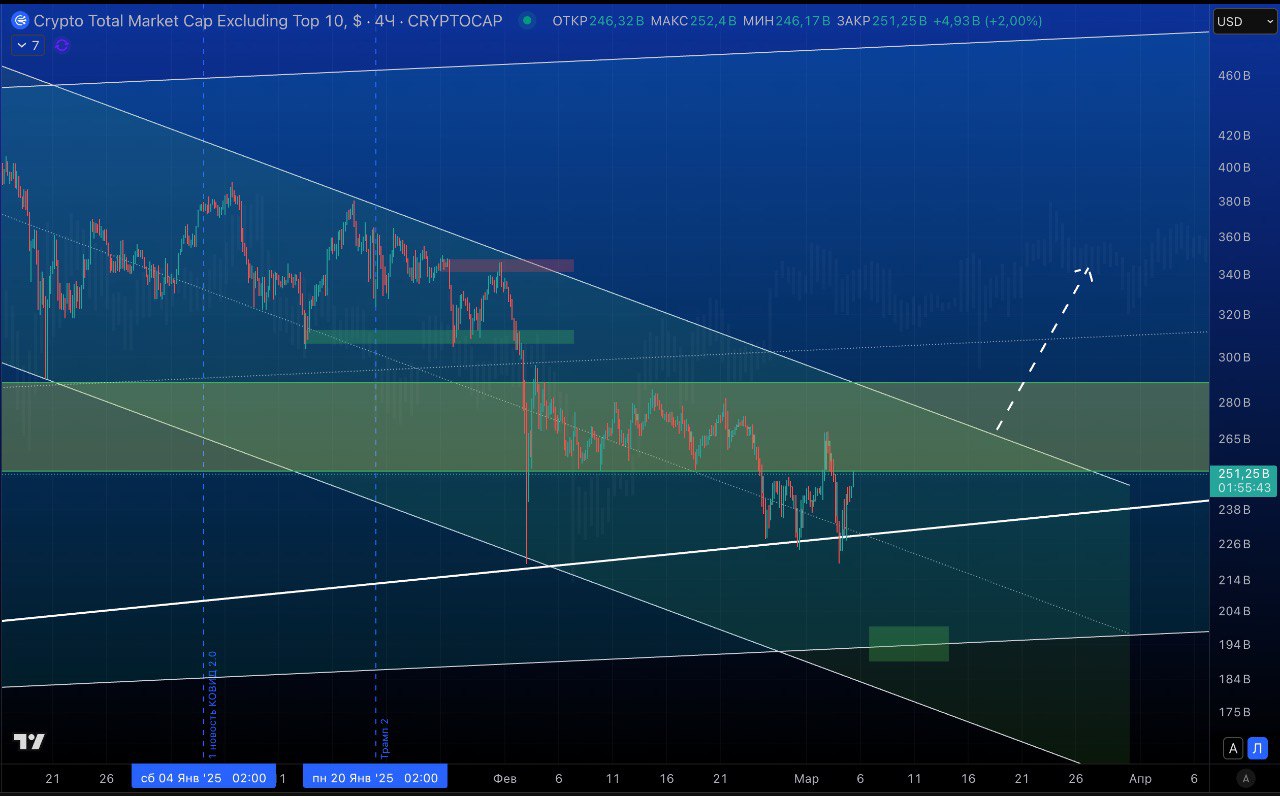Click the round grey 'A' icon below the price scale
The width and height of the screenshot is (1280, 796).
coord(1245,778)
